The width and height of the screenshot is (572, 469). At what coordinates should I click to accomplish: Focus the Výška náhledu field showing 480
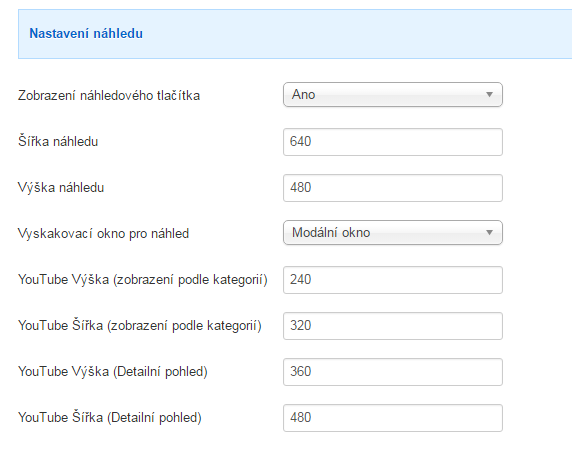[x=393, y=188]
